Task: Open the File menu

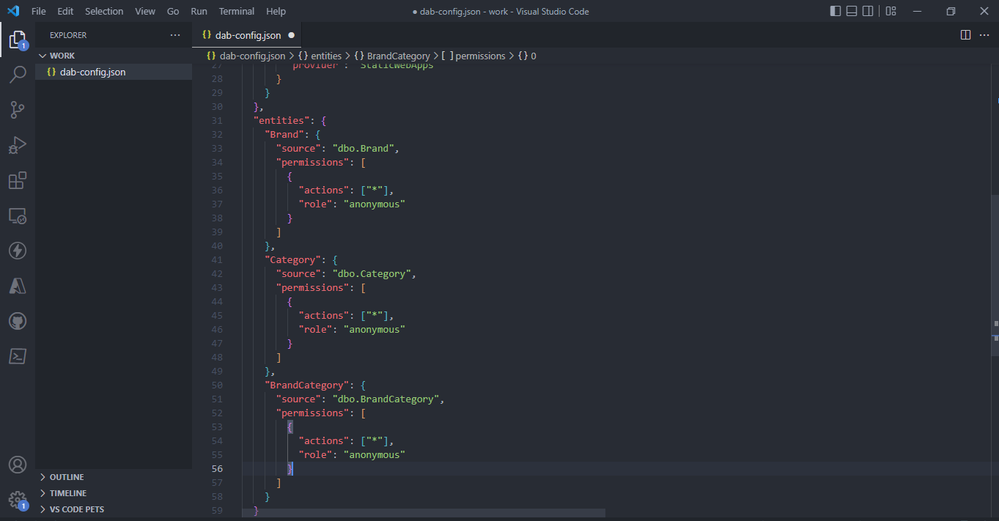Action: 38,11
